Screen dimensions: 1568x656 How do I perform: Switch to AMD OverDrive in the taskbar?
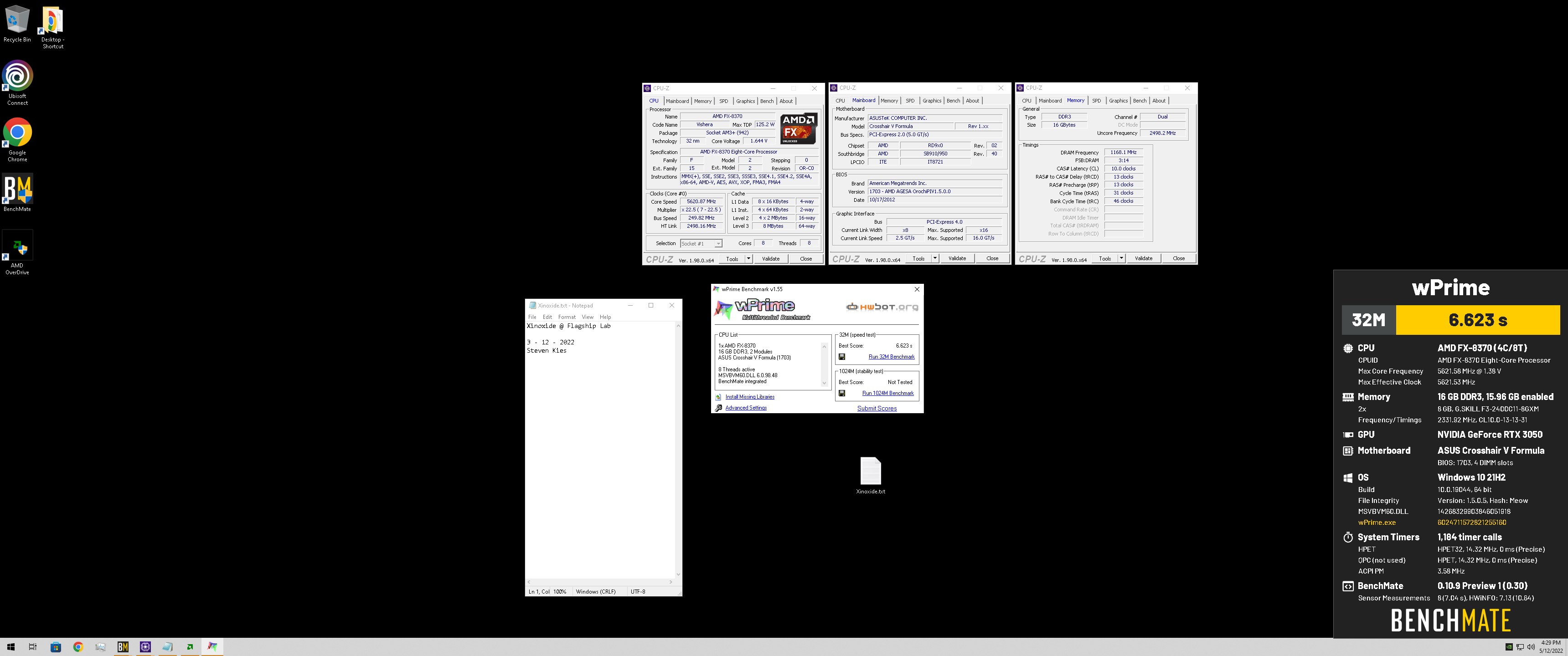pos(190,647)
